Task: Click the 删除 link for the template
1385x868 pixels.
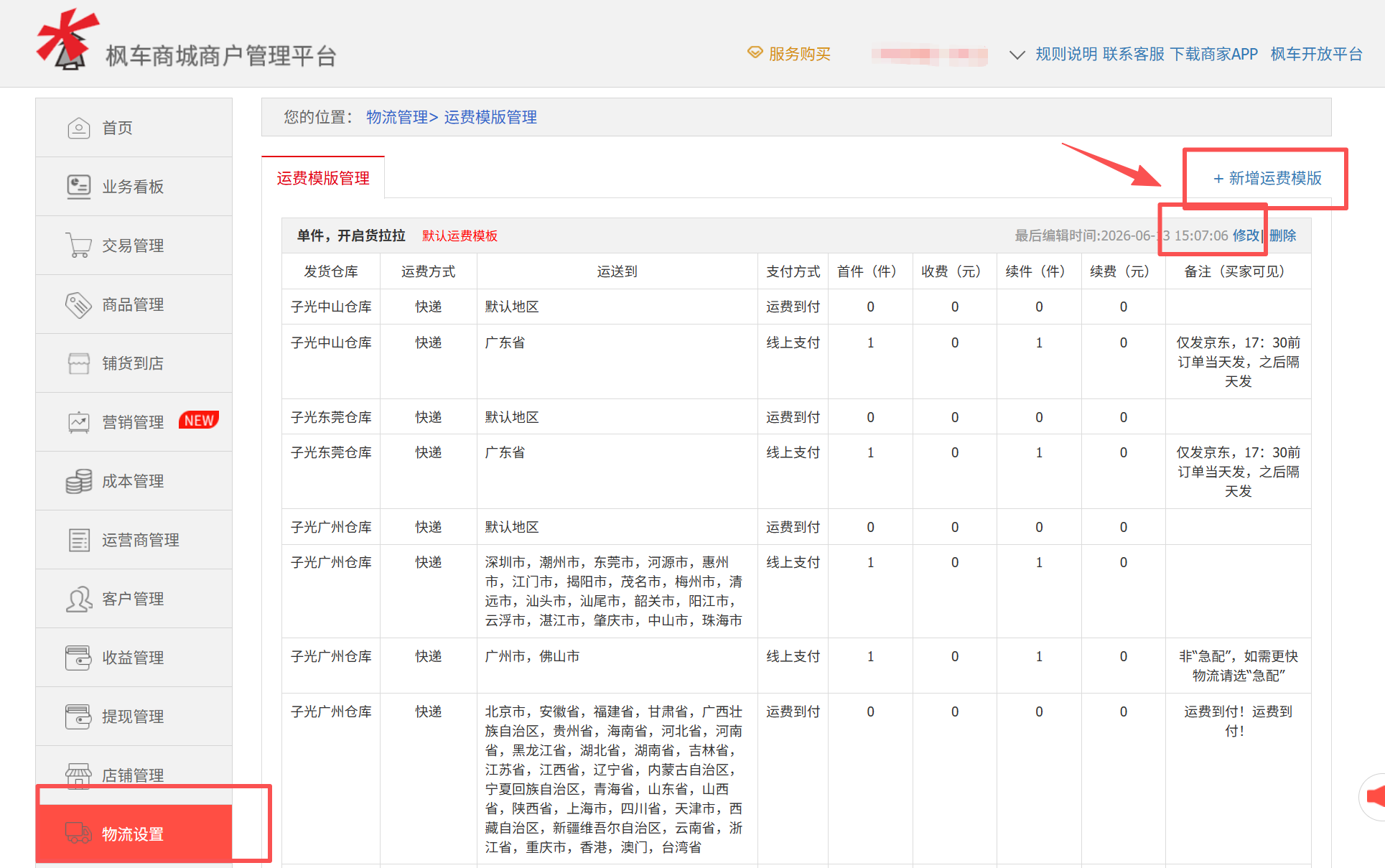Action: point(1282,235)
